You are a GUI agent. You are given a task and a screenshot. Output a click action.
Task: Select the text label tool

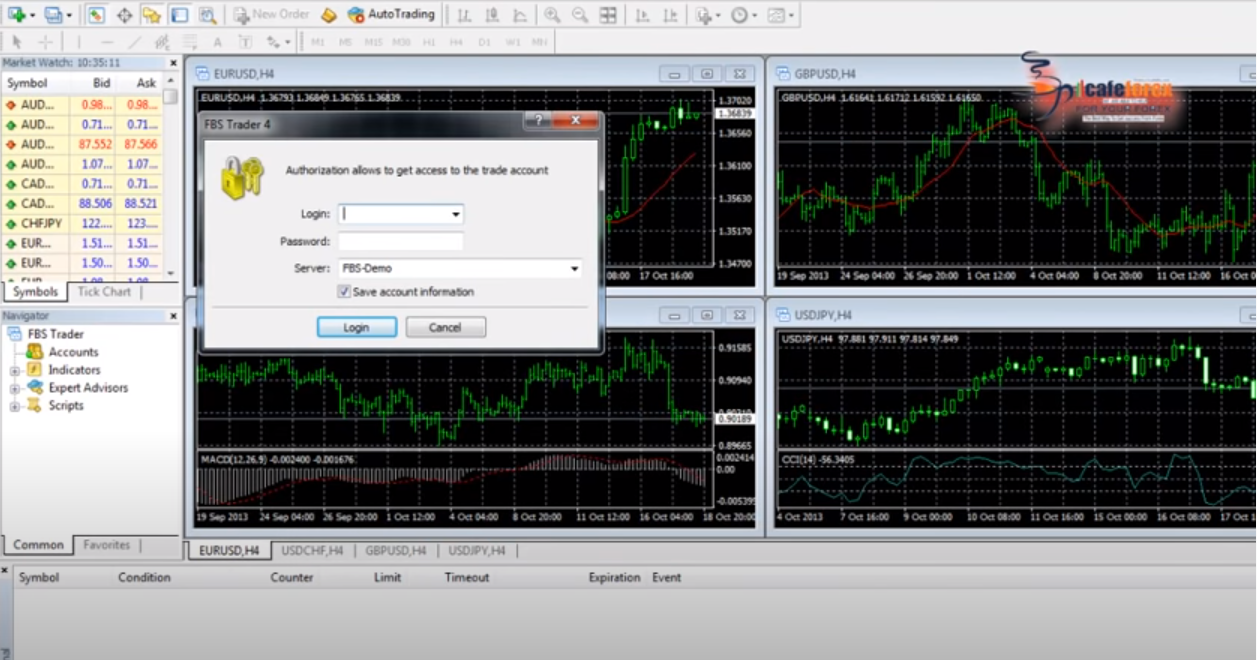245,42
